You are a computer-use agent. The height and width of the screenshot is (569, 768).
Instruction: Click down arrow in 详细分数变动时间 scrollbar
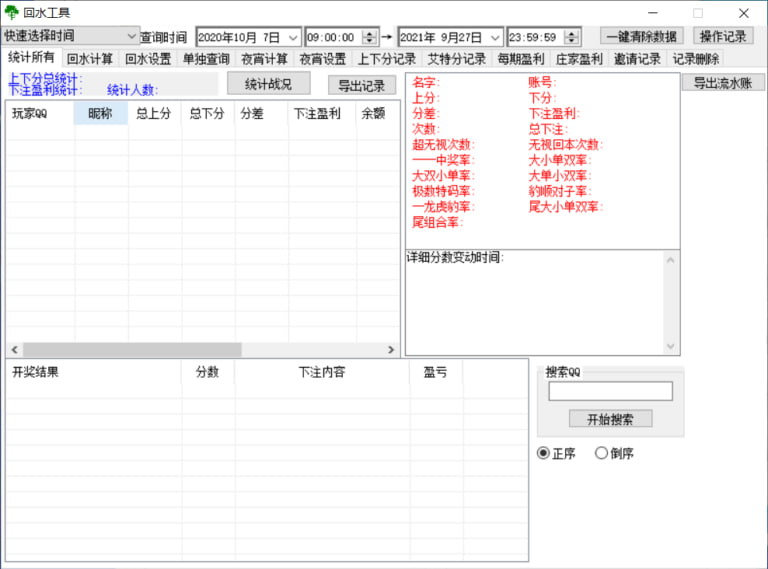(671, 346)
